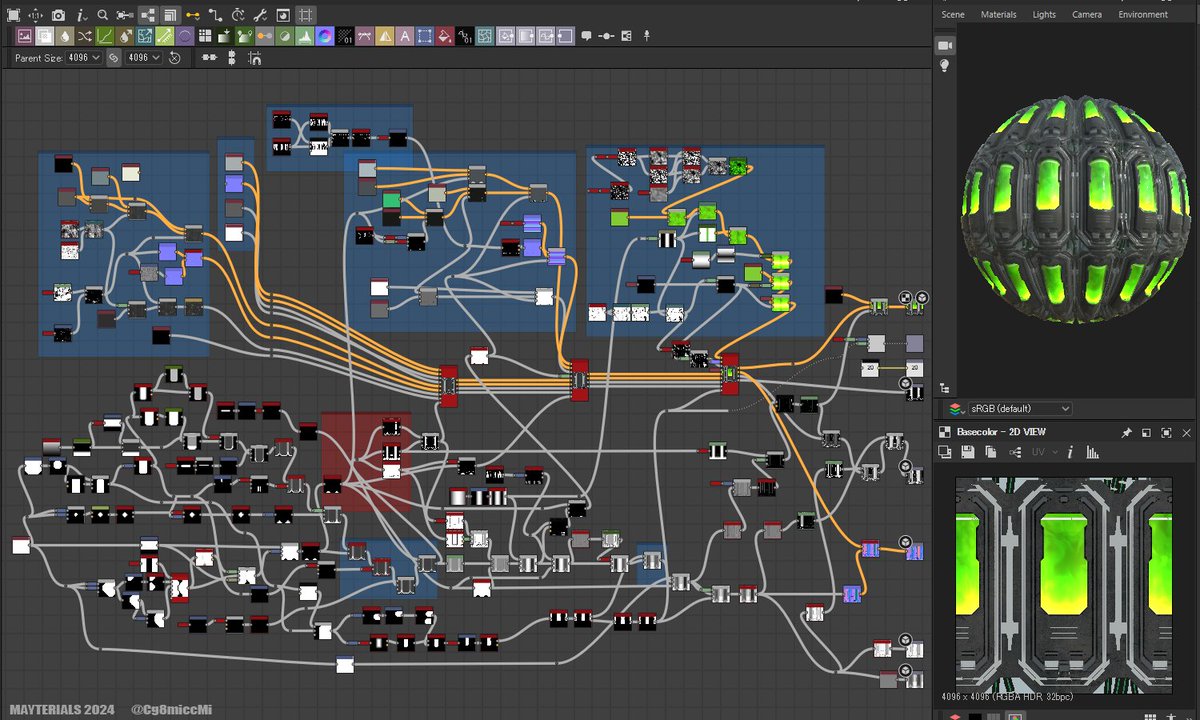The height and width of the screenshot is (720, 1200).
Task: Open the UV dropdown in 2D view
Action: [x=1044, y=452]
